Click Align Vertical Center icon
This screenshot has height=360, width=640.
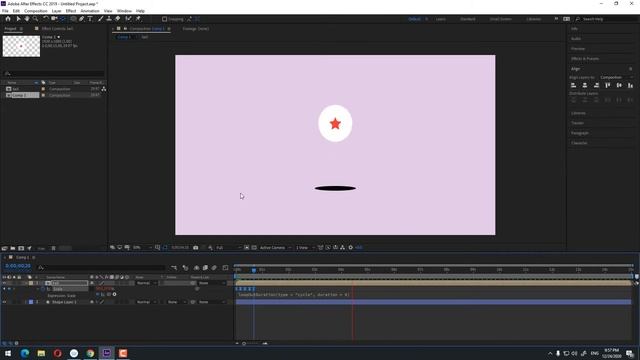click(x=619, y=85)
